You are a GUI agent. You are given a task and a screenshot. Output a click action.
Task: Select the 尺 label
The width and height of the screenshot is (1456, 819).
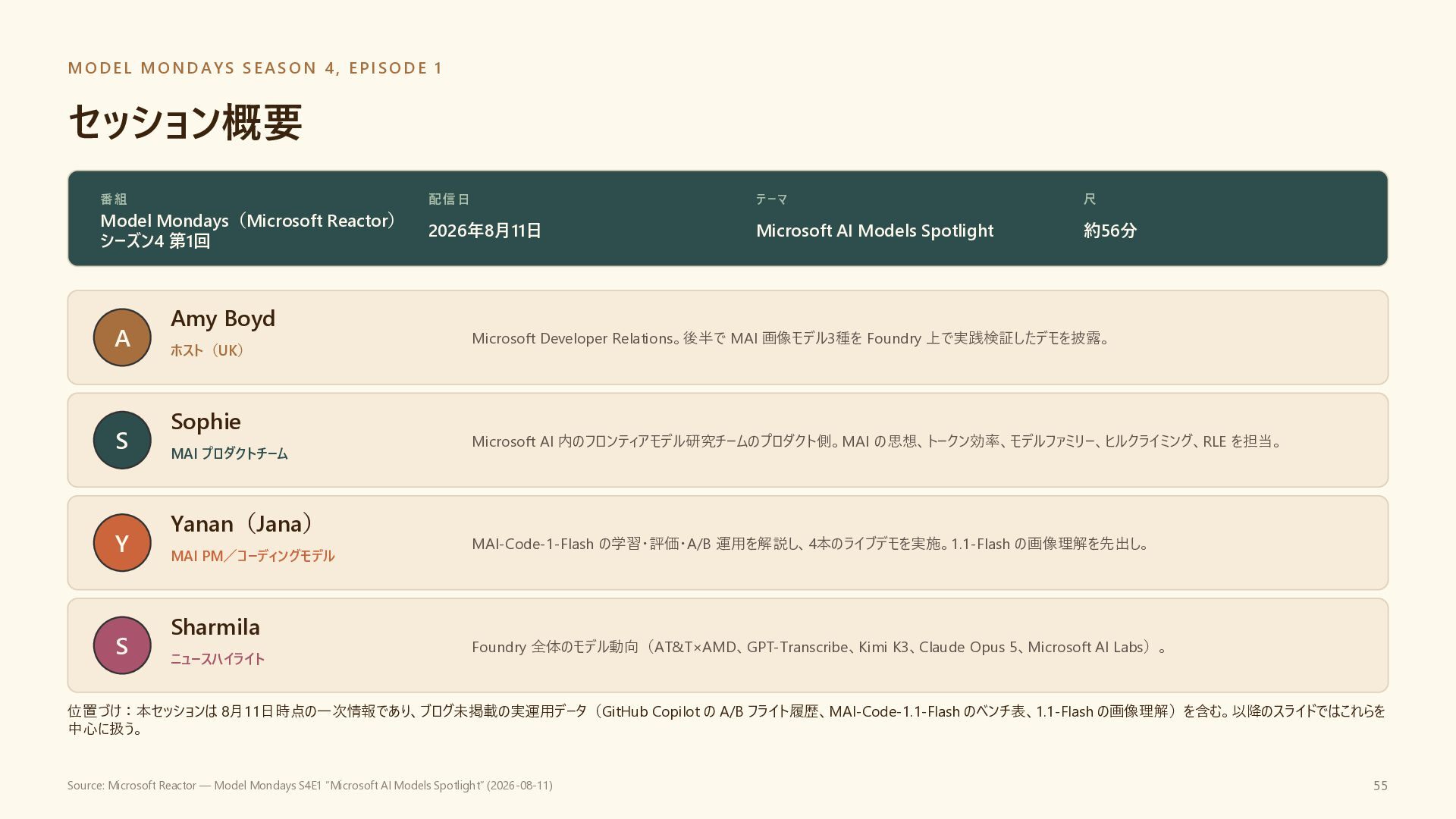coord(1090,199)
